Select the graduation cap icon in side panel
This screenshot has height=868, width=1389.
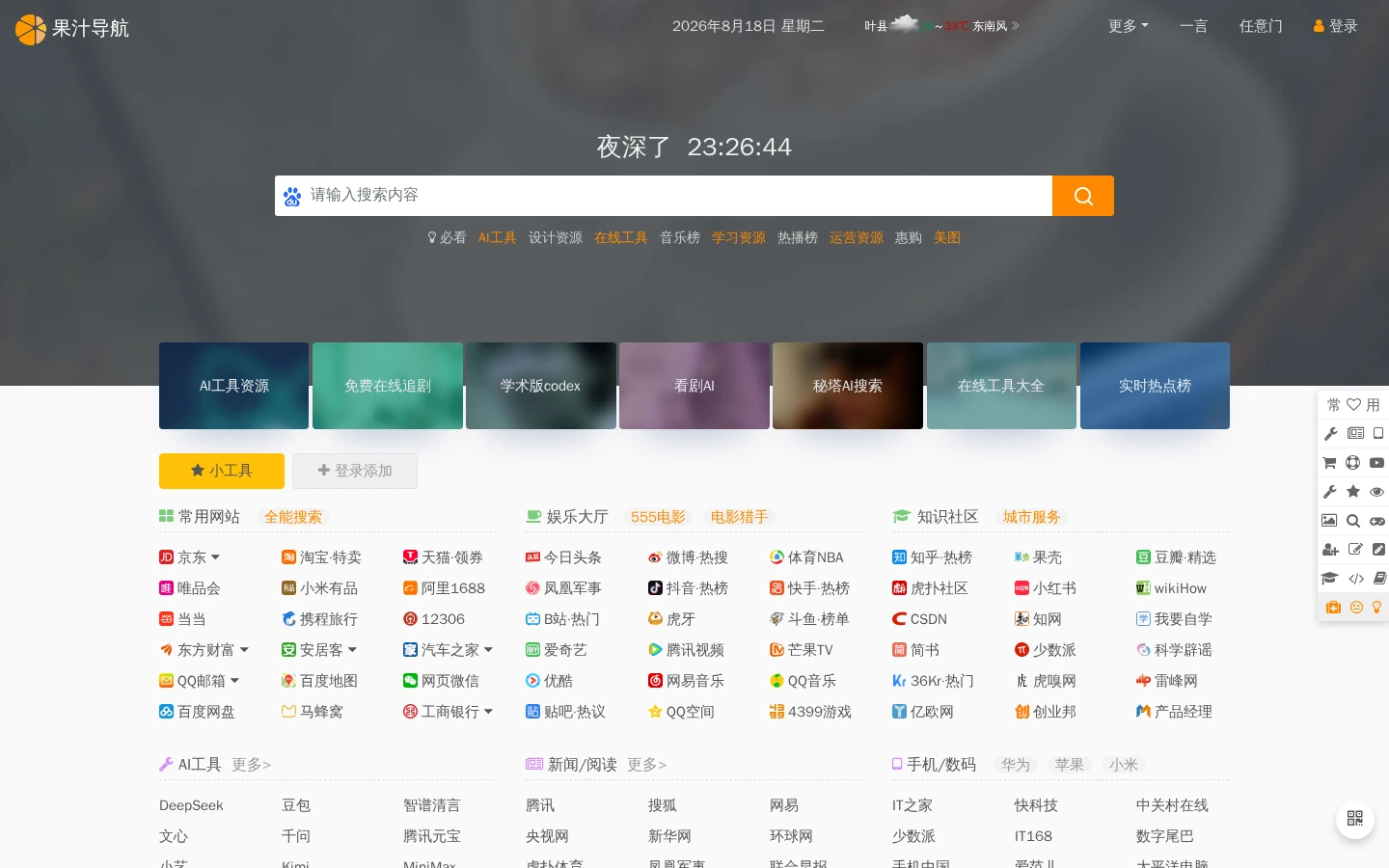[x=1330, y=579]
